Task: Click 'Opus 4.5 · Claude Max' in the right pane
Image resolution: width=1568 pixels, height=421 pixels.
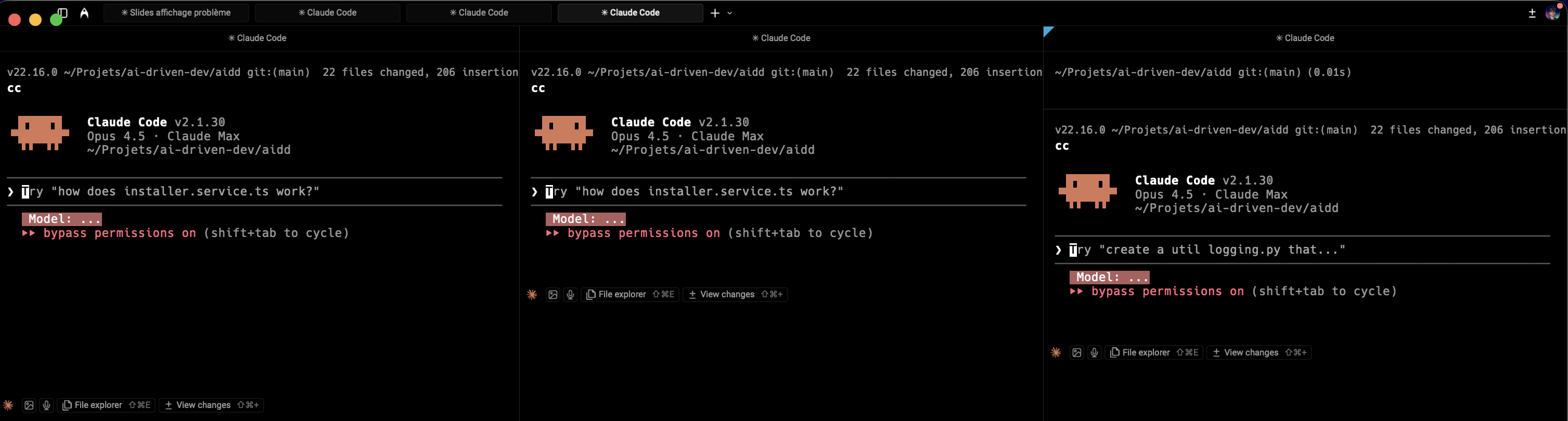Action: pyautogui.click(x=1211, y=195)
